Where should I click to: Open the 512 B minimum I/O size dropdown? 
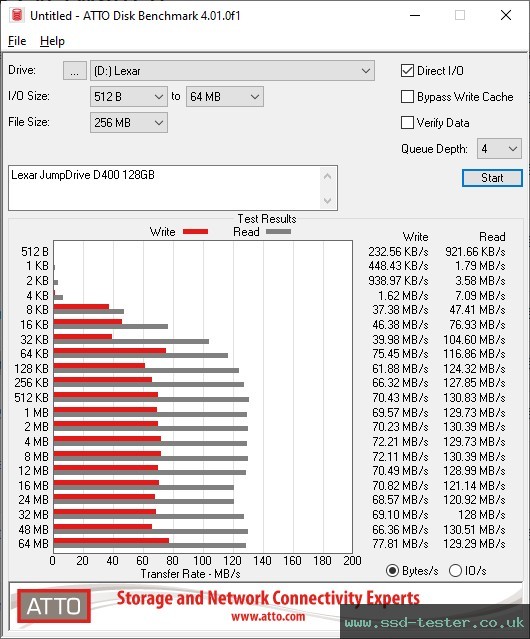tap(129, 97)
